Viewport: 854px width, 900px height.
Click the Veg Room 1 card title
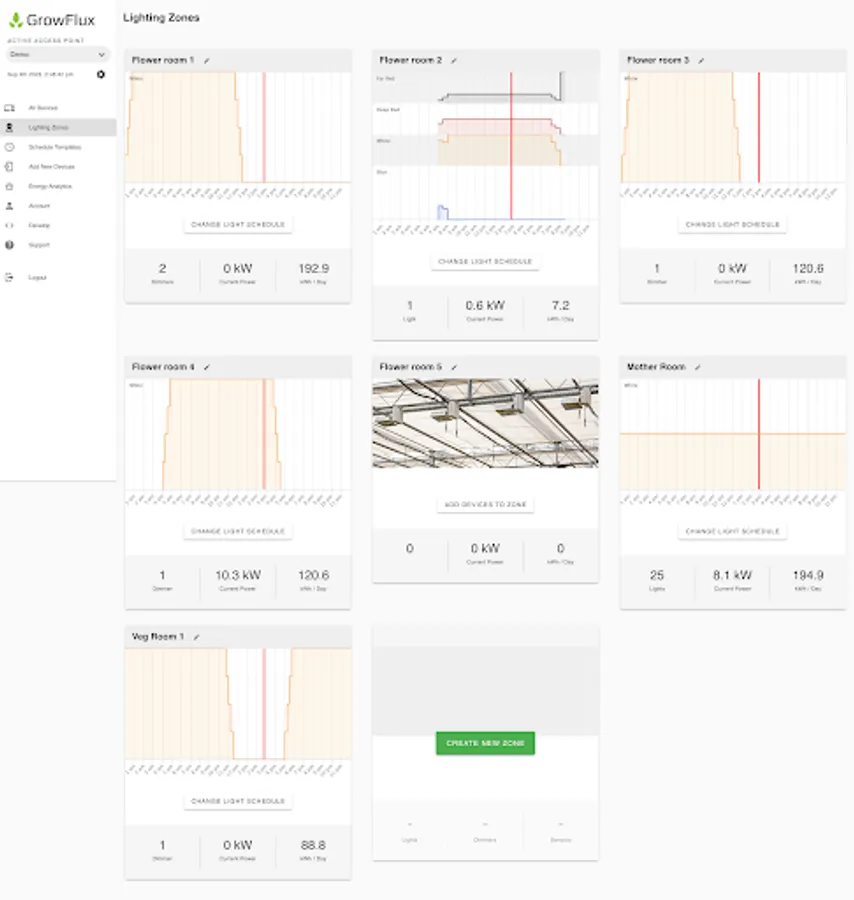pos(158,637)
